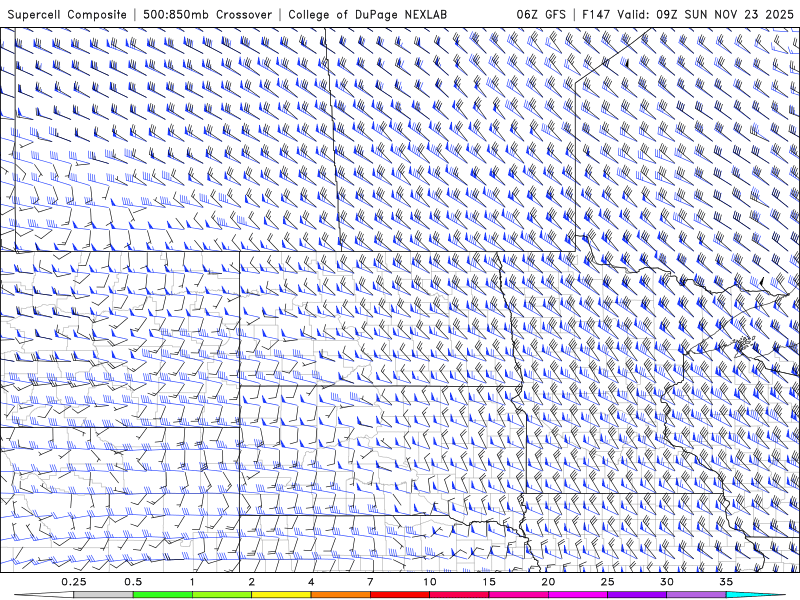Click the "Valid: 09Z SUN NOV 23 2025" text
Viewport: 800px width, 600px height.
(706, 14)
